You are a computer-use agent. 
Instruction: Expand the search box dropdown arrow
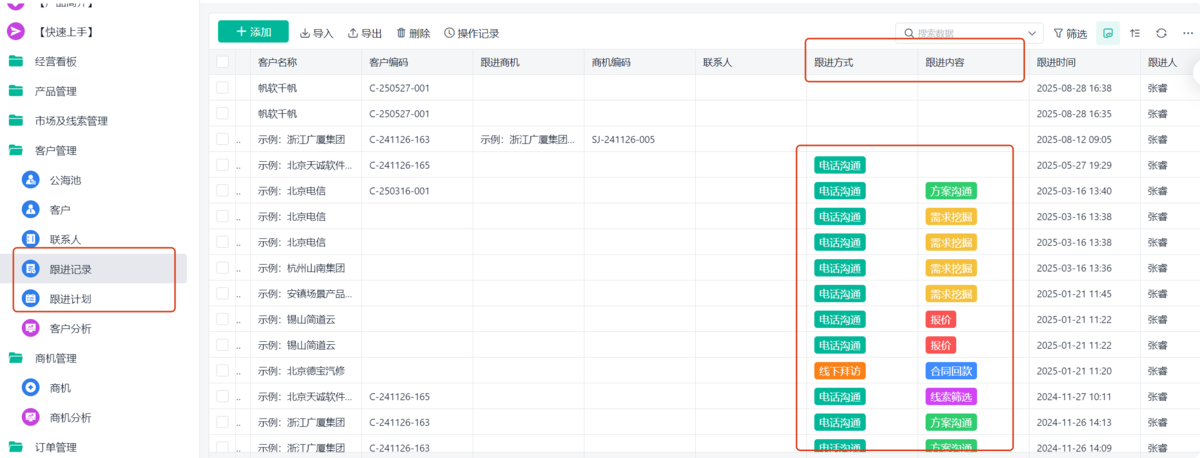click(x=1033, y=33)
